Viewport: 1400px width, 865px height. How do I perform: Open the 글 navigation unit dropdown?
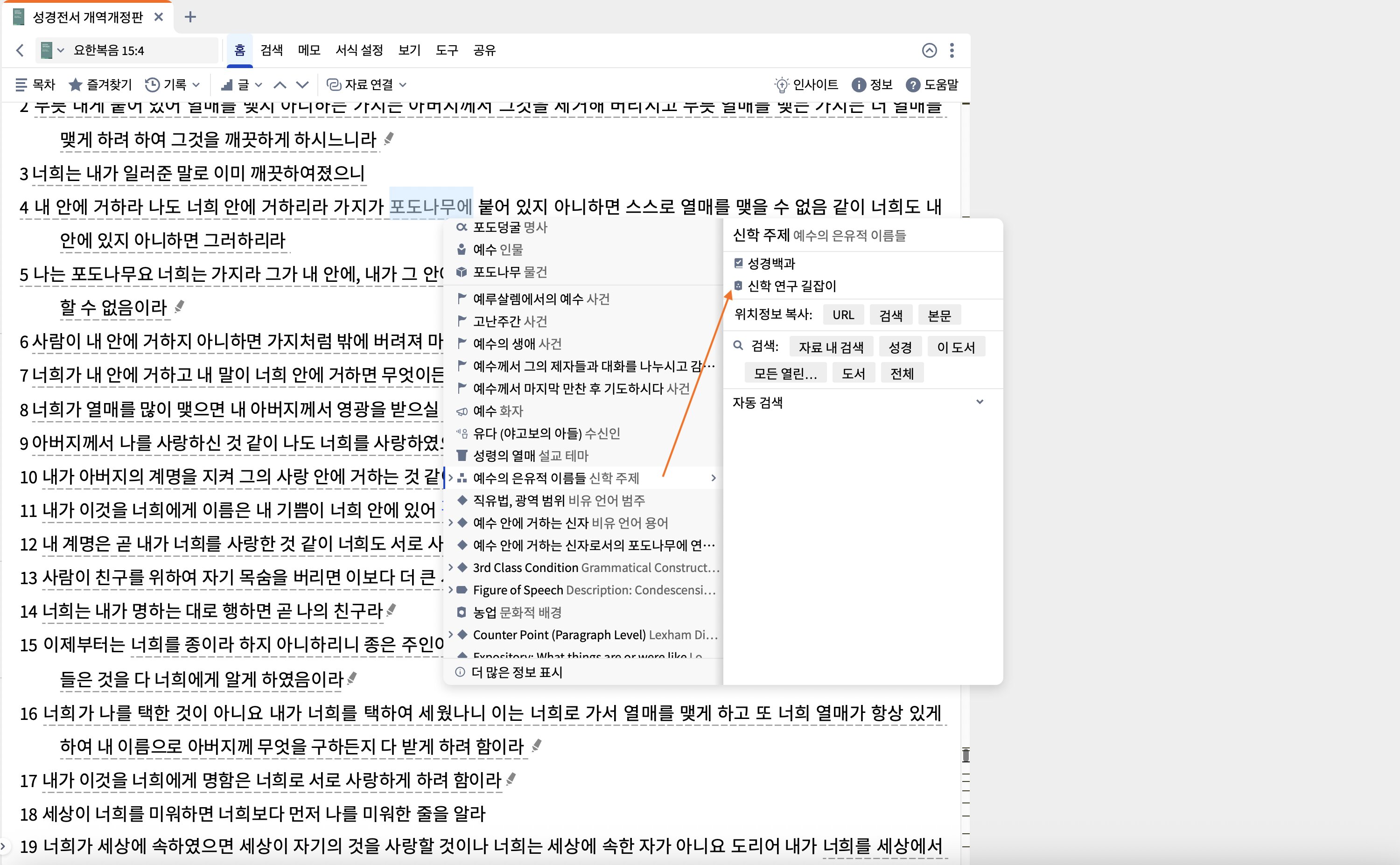tap(241, 84)
